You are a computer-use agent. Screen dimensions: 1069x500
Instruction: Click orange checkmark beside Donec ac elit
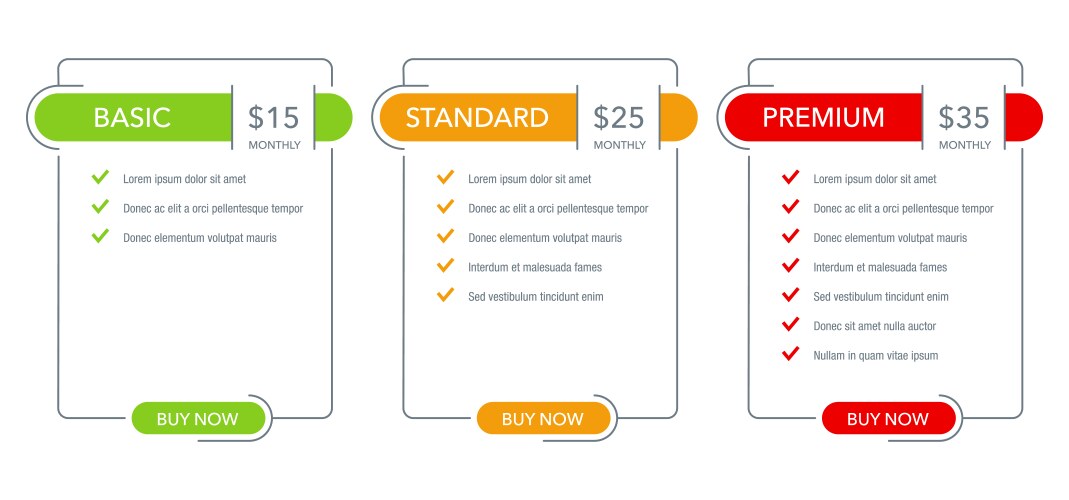click(x=445, y=207)
